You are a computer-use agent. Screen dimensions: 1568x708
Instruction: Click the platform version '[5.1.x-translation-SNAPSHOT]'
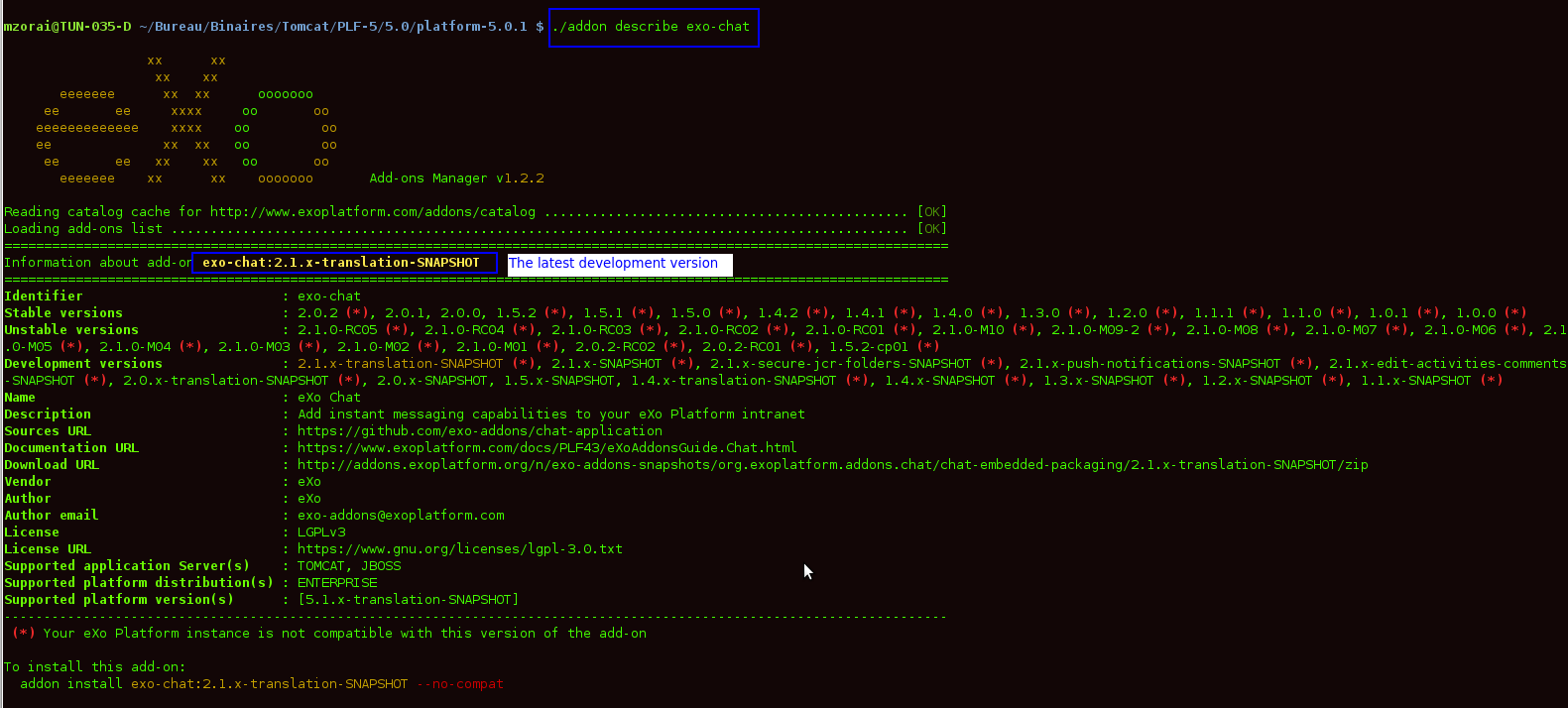pos(409,600)
